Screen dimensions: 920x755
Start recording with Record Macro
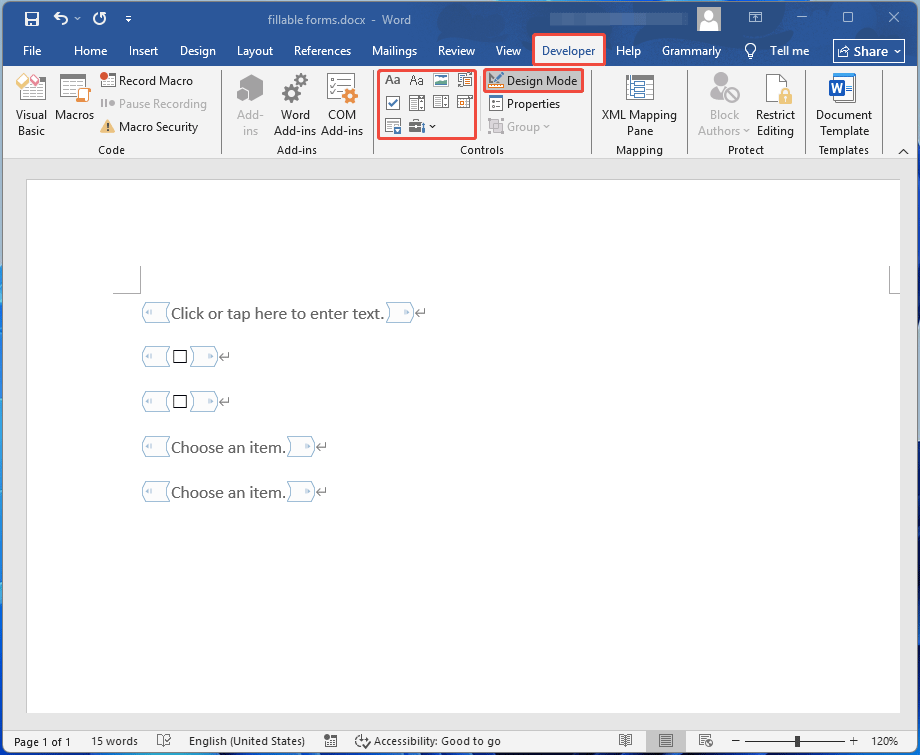(x=148, y=80)
